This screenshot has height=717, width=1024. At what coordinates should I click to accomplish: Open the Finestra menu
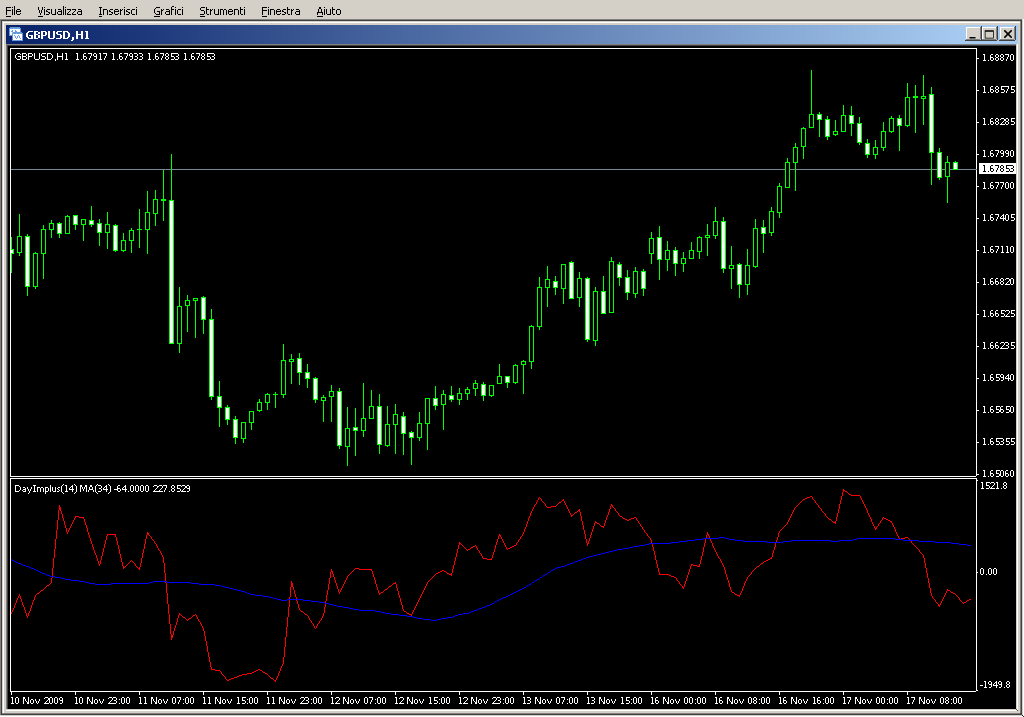coord(280,11)
